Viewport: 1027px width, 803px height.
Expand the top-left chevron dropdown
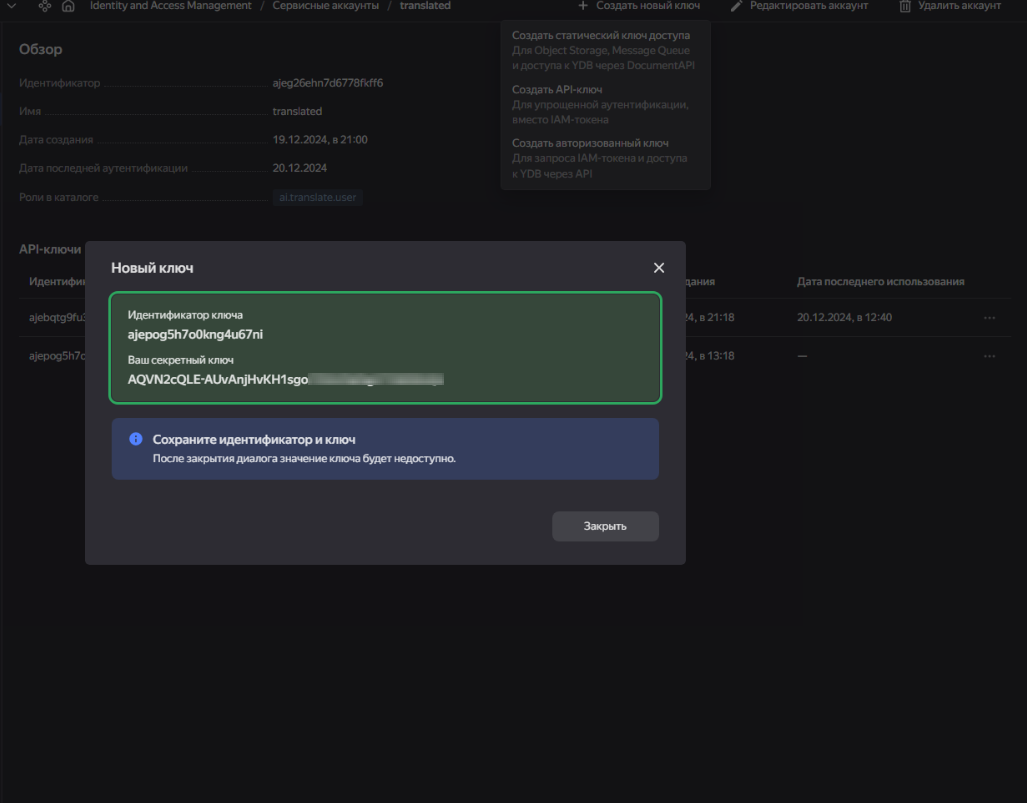[11, 6]
